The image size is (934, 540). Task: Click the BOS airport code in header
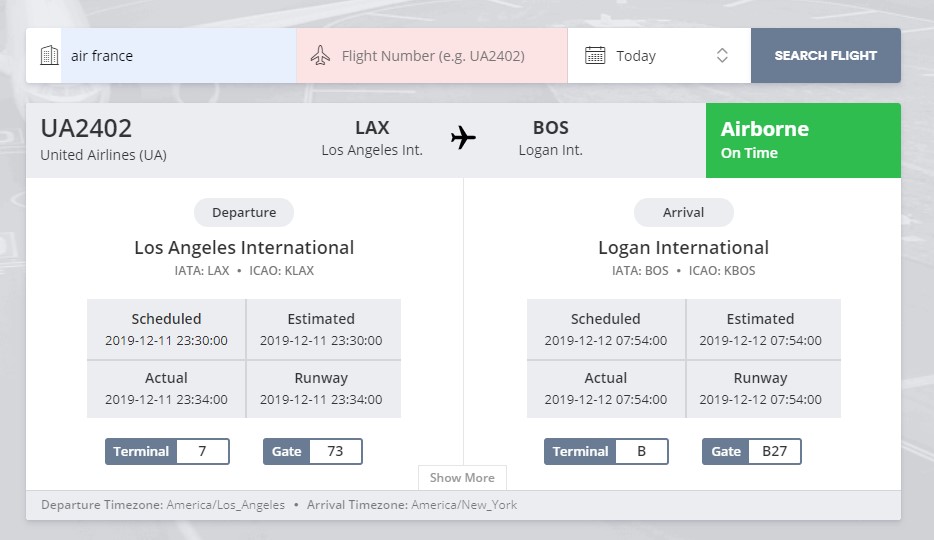click(551, 127)
